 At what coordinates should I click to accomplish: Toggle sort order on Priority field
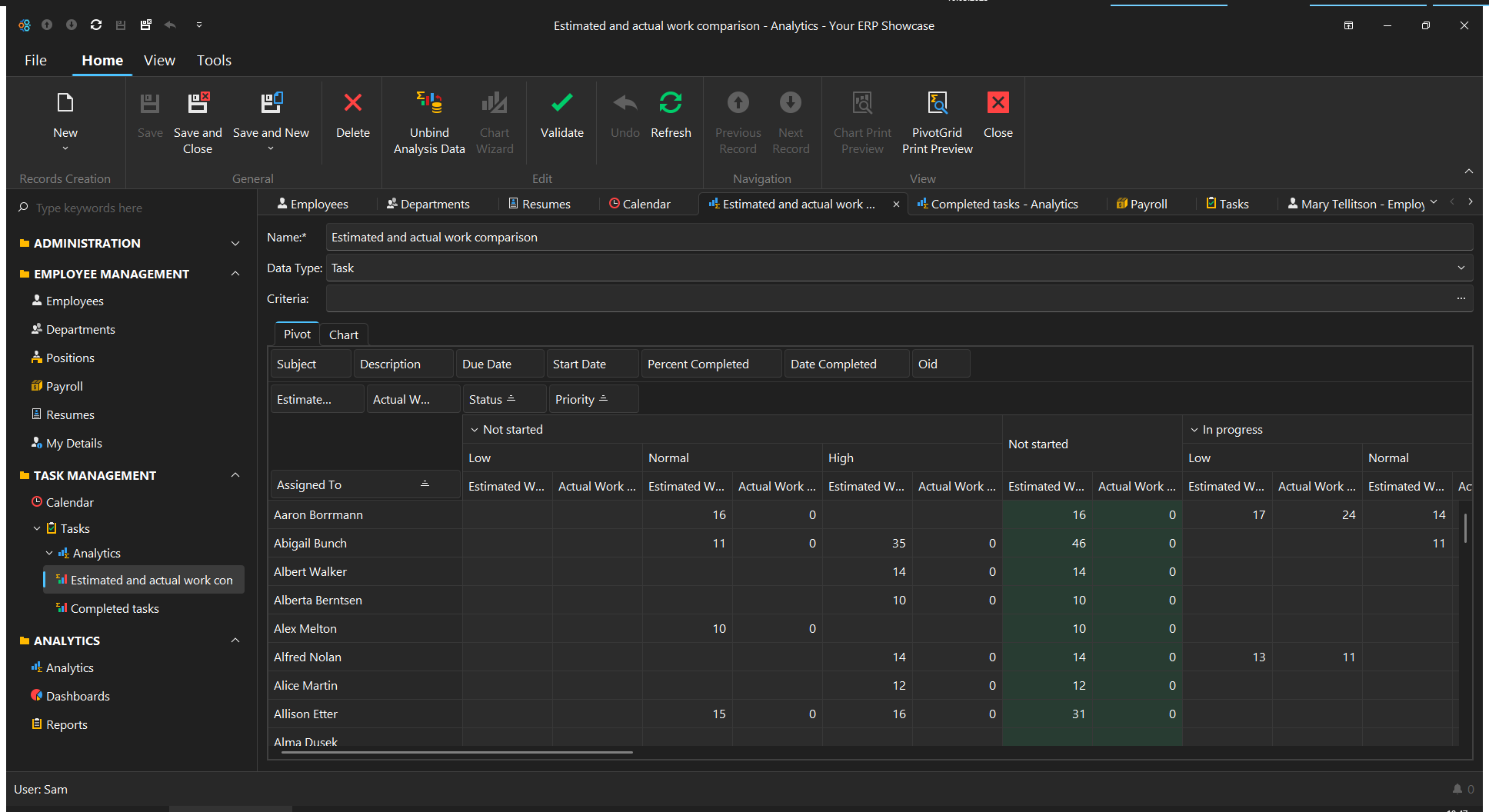pyautogui.click(x=604, y=399)
